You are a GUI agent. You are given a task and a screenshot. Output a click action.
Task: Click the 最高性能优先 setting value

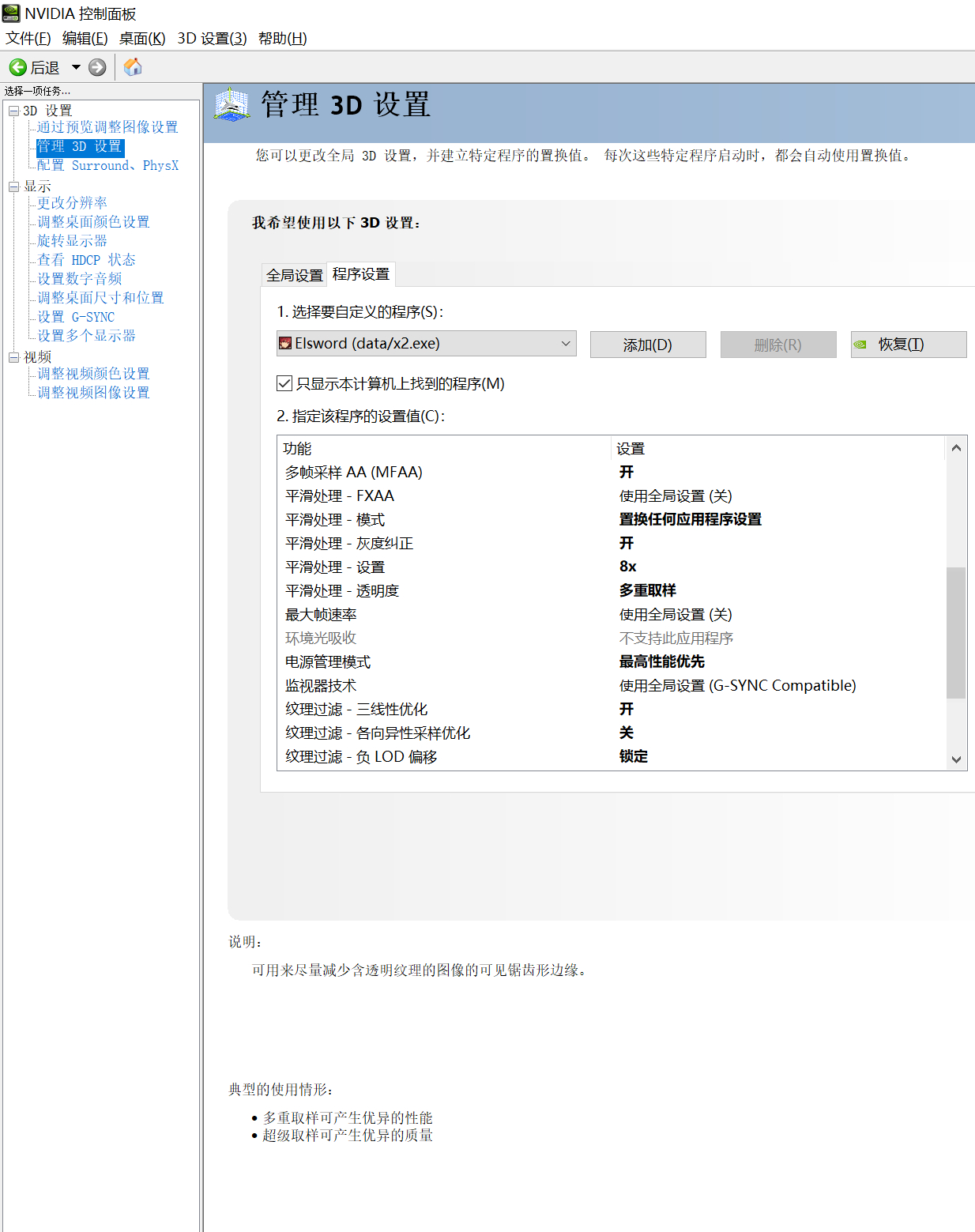pyautogui.click(x=662, y=661)
